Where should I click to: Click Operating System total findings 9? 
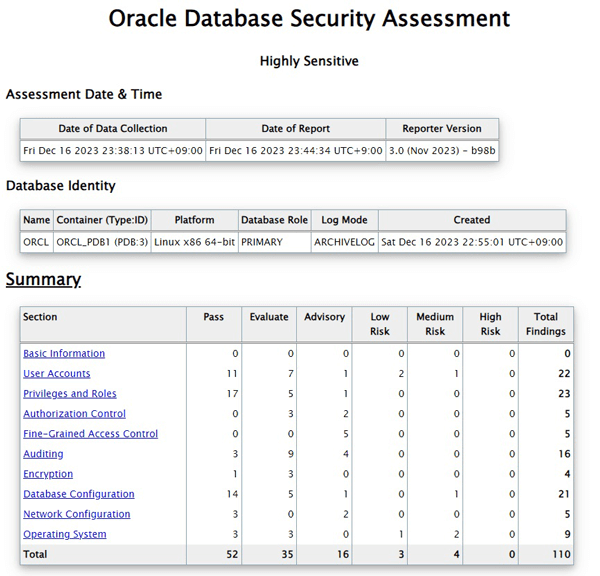(x=567, y=534)
